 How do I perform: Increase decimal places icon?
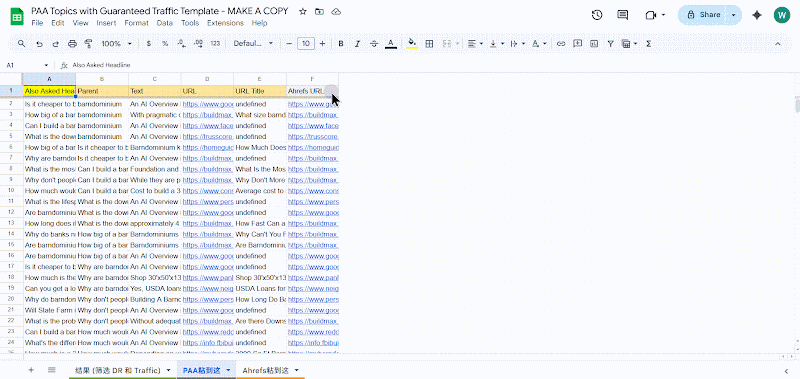point(198,44)
